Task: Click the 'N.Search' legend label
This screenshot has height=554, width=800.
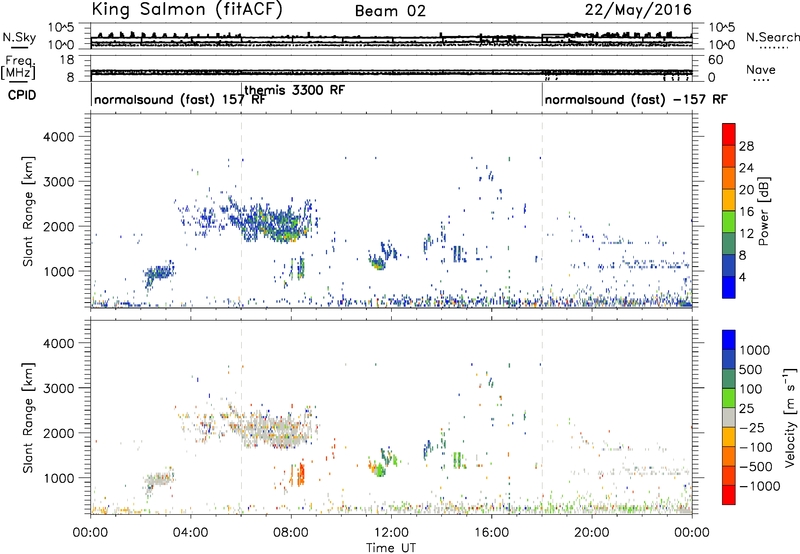Action: click(x=772, y=37)
